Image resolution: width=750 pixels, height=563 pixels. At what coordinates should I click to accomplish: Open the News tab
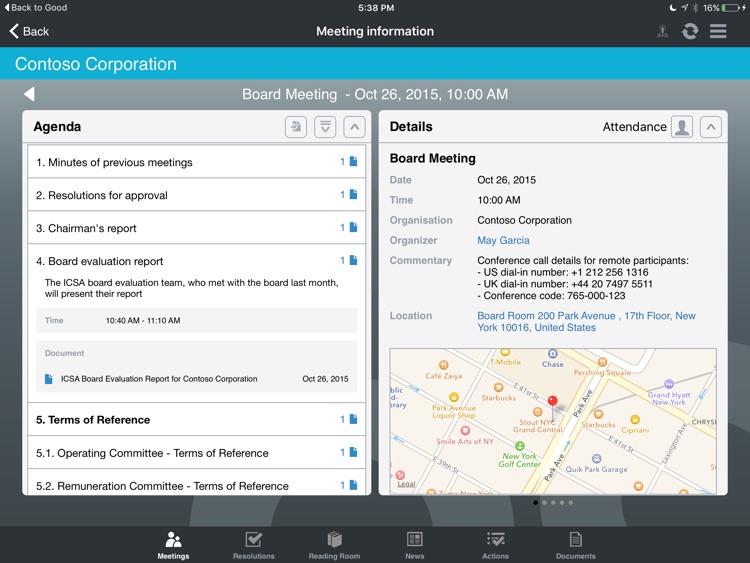tap(415, 545)
